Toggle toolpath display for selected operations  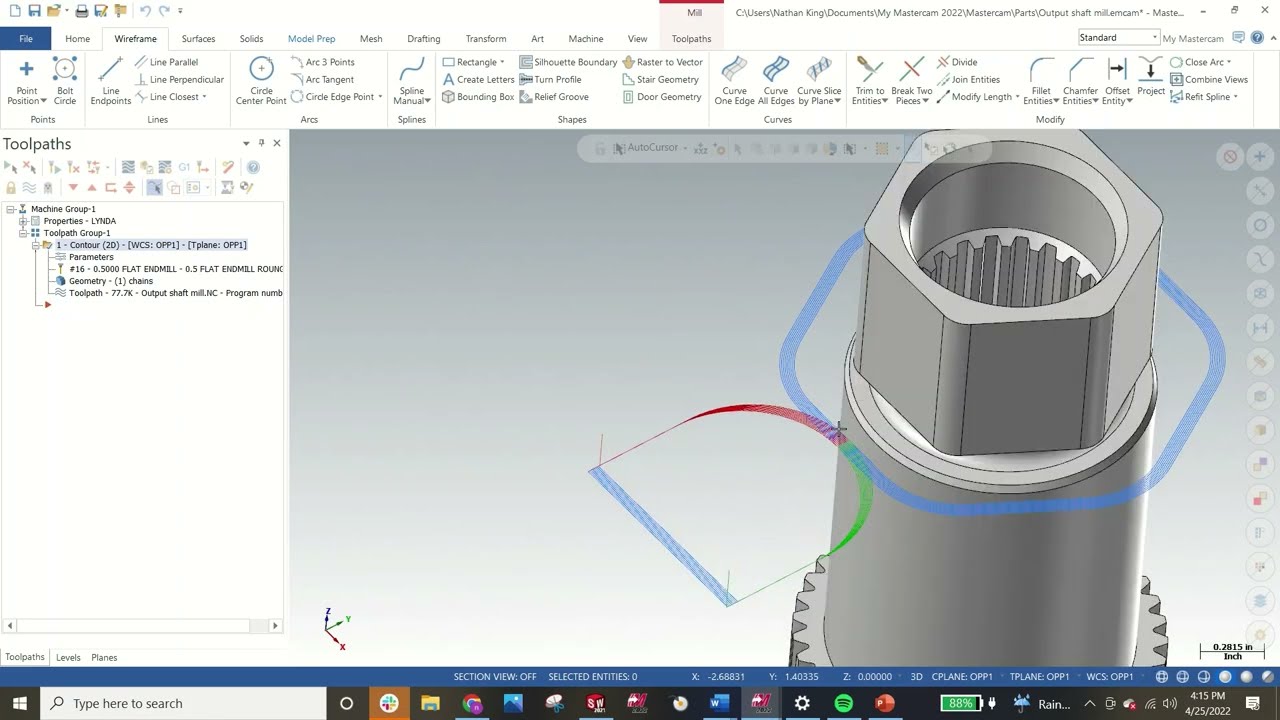(29, 187)
